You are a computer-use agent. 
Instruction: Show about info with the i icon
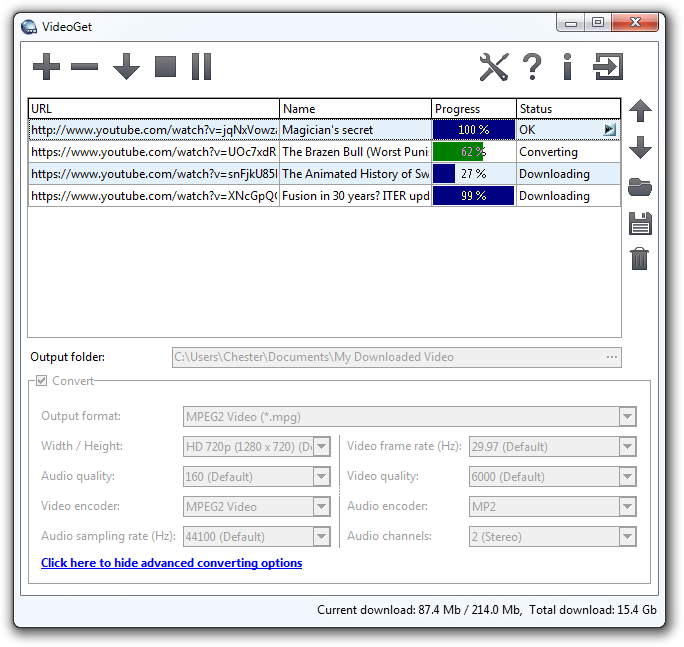(x=567, y=67)
